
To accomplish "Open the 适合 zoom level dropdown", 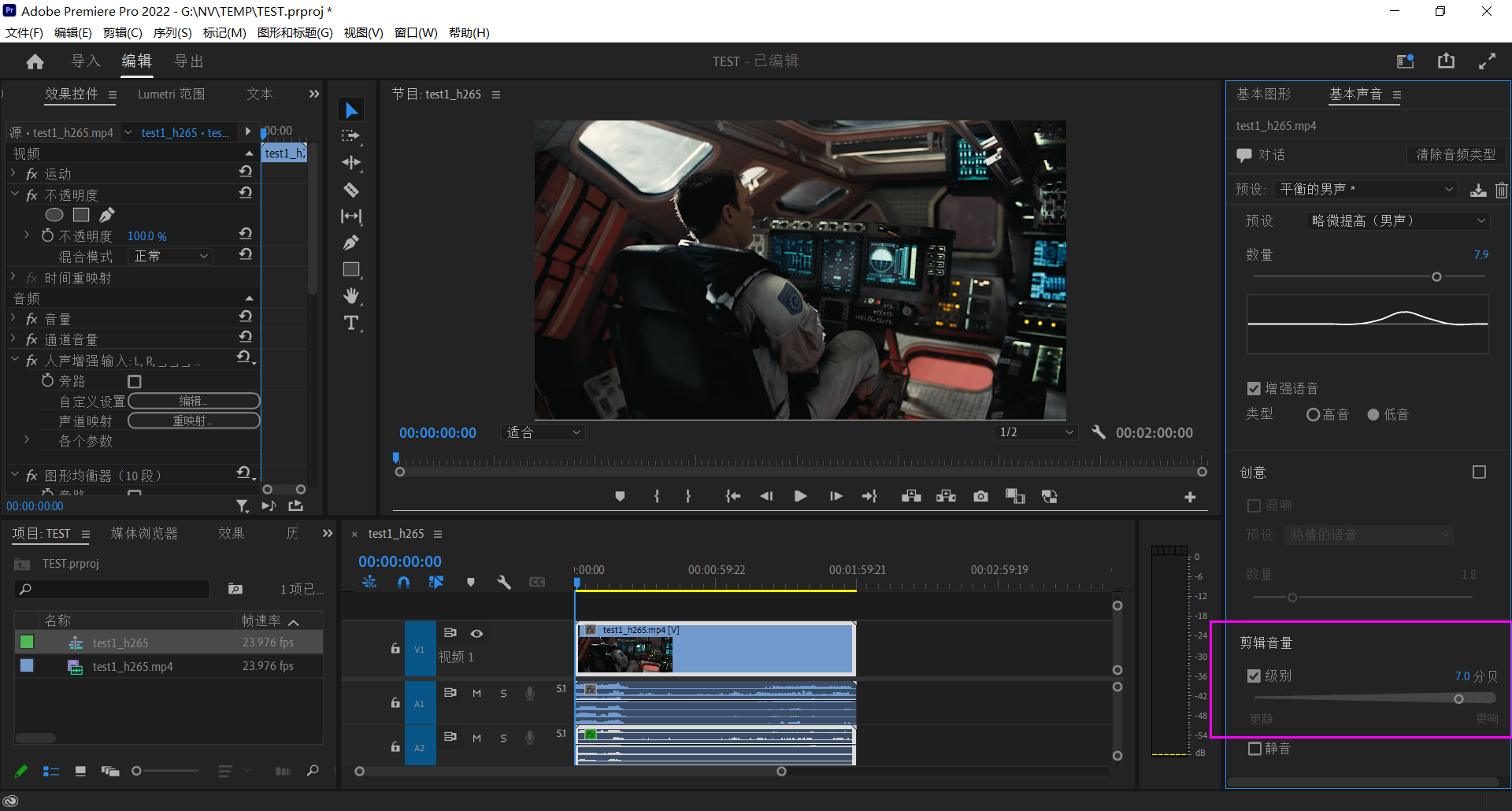I will 543,432.
